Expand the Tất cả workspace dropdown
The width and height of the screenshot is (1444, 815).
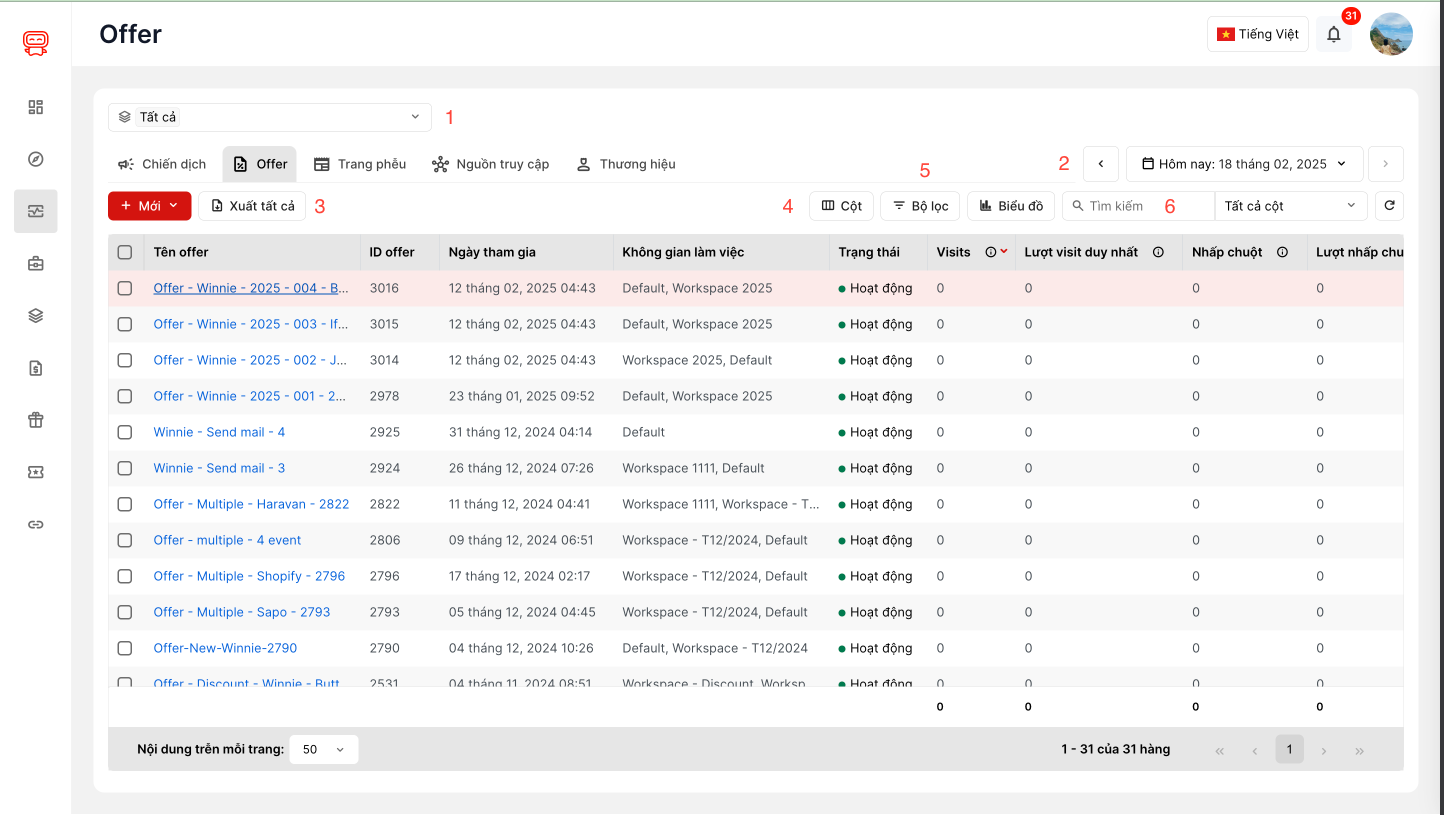[x=270, y=117]
